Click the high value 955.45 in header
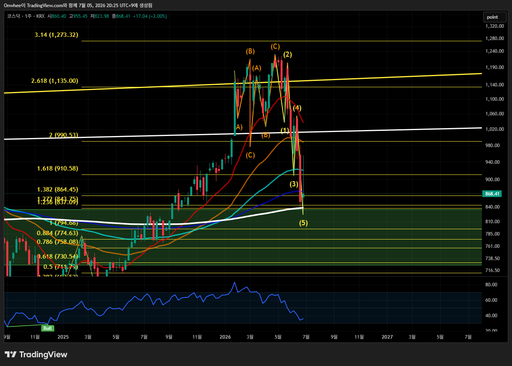Viewport: 512px width, 366px height. (80, 16)
